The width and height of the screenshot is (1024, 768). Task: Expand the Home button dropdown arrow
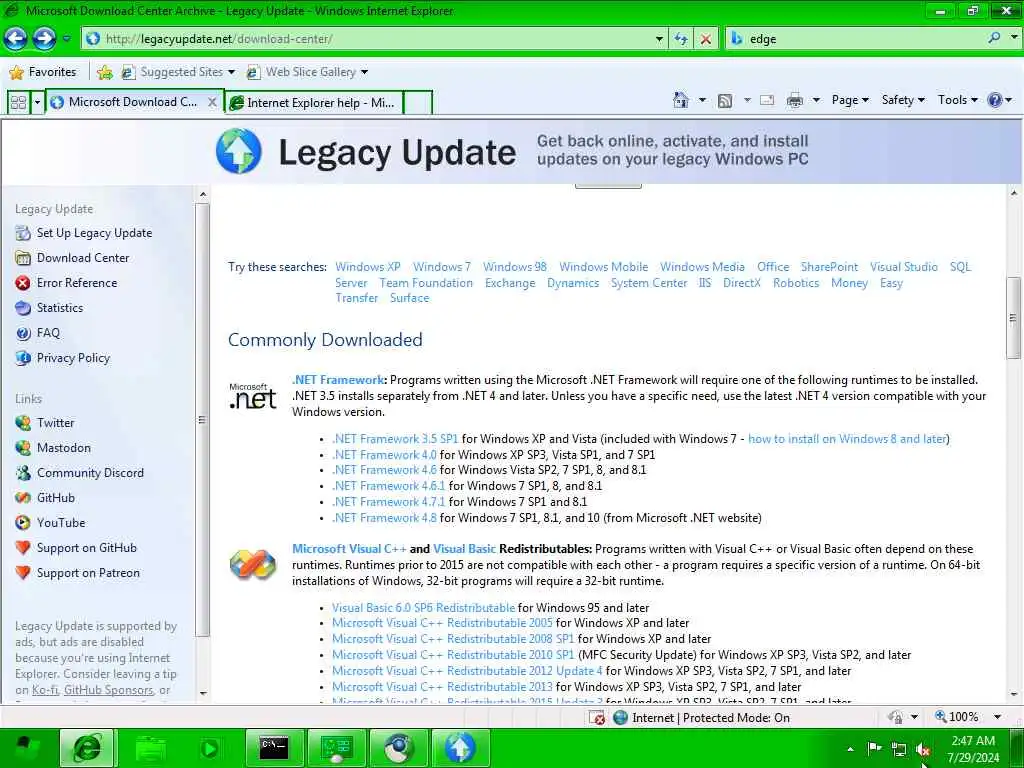(x=702, y=100)
